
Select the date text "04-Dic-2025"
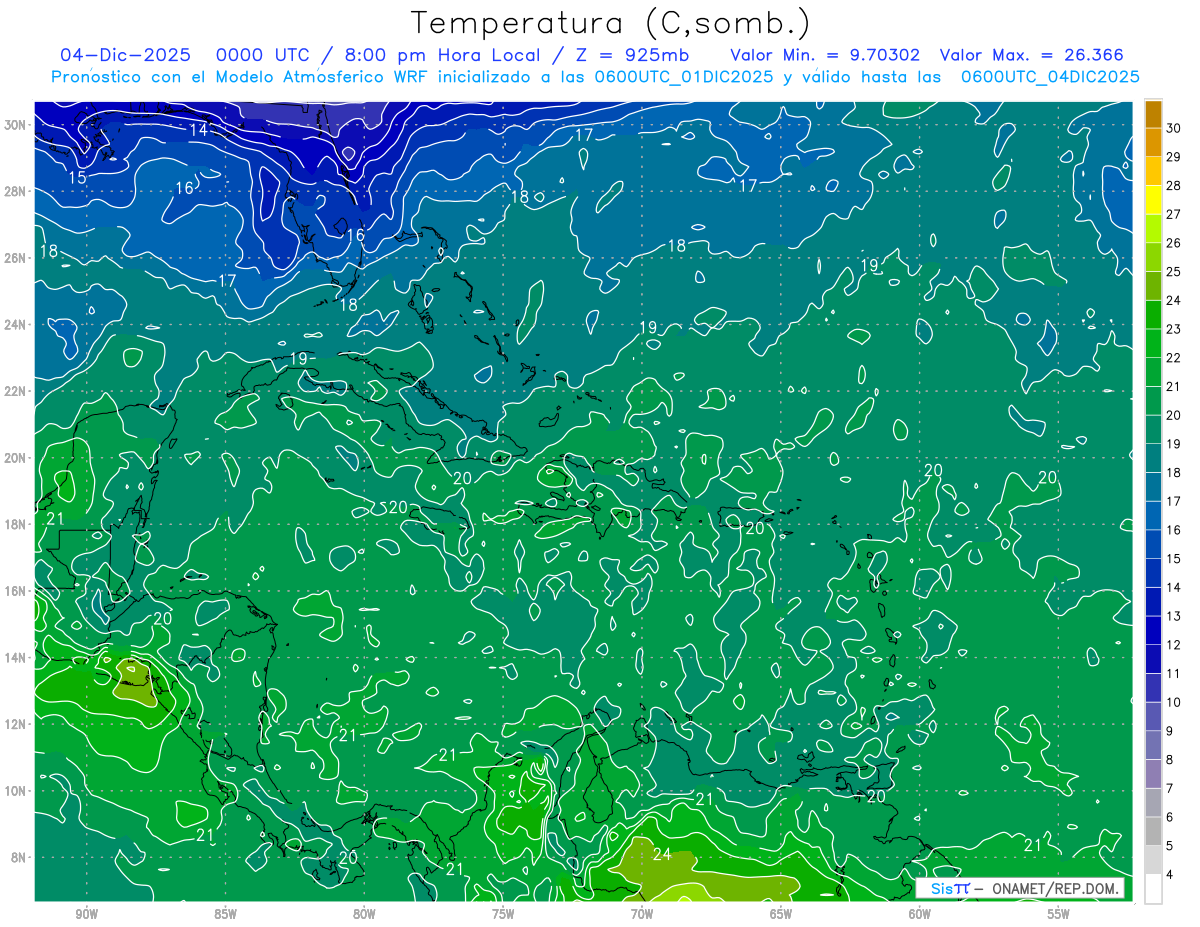126,55
